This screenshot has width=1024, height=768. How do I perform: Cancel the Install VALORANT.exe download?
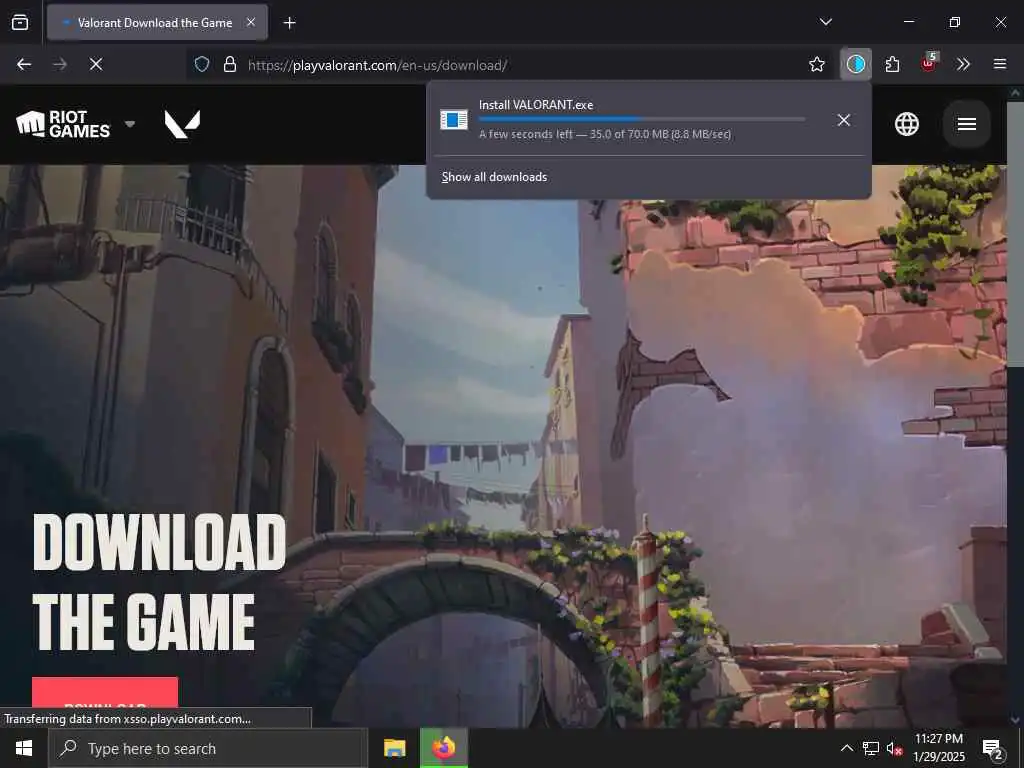coord(844,120)
